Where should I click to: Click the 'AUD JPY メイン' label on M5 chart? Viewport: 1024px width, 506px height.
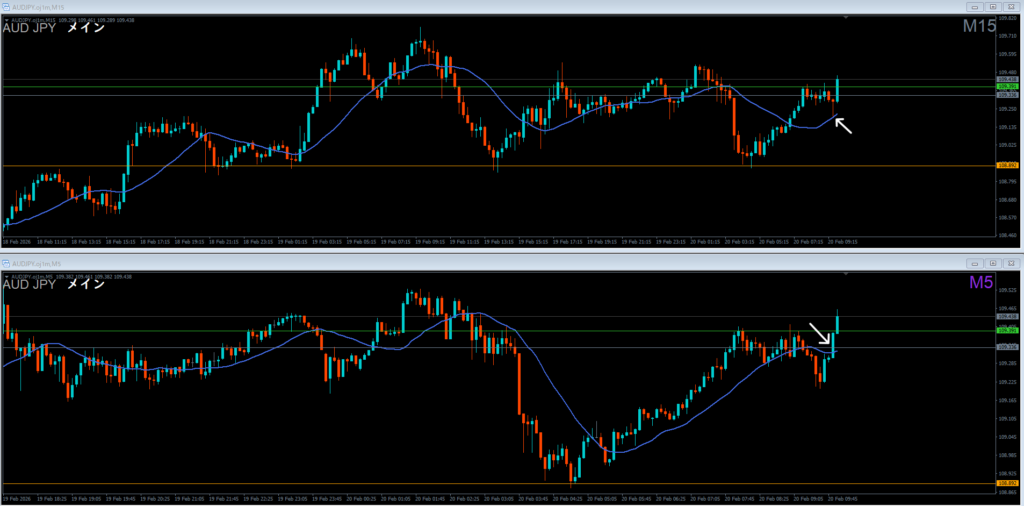(54, 284)
